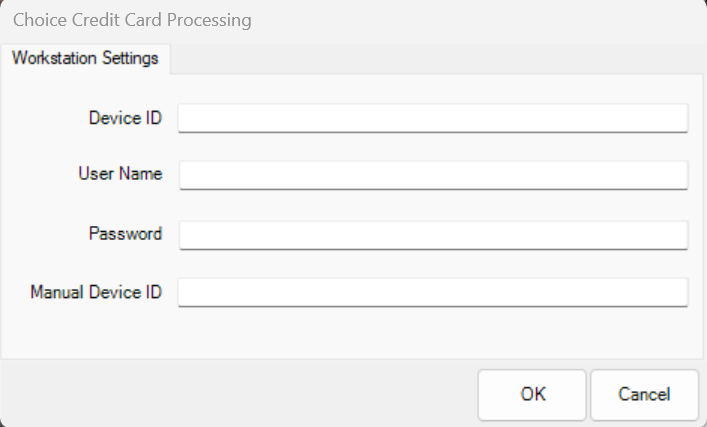Click into the Device ID text field
The width and height of the screenshot is (707, 427).
pos(432,118)
